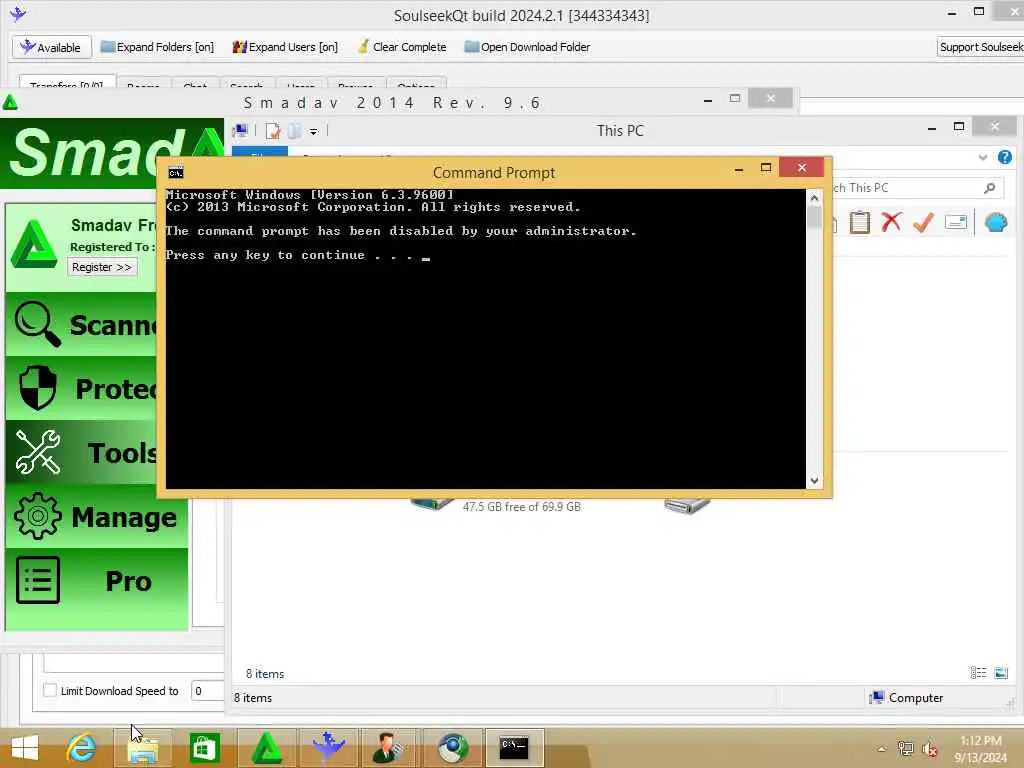
Task: Click Command Prompt scrollbar down arrow
Action: 814,481
